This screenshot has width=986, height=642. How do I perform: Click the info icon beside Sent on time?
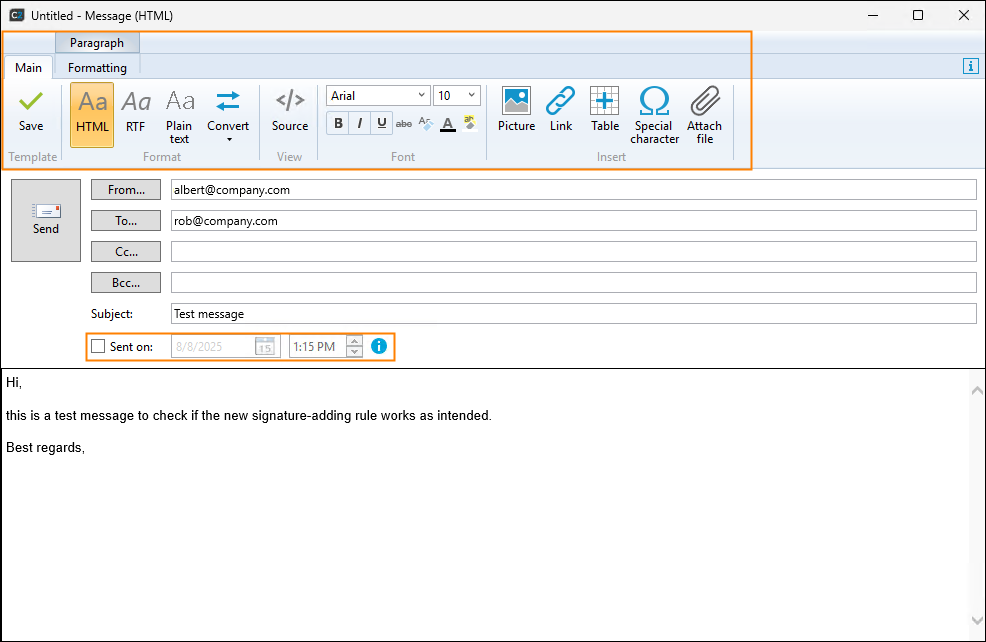coord(379,346)
